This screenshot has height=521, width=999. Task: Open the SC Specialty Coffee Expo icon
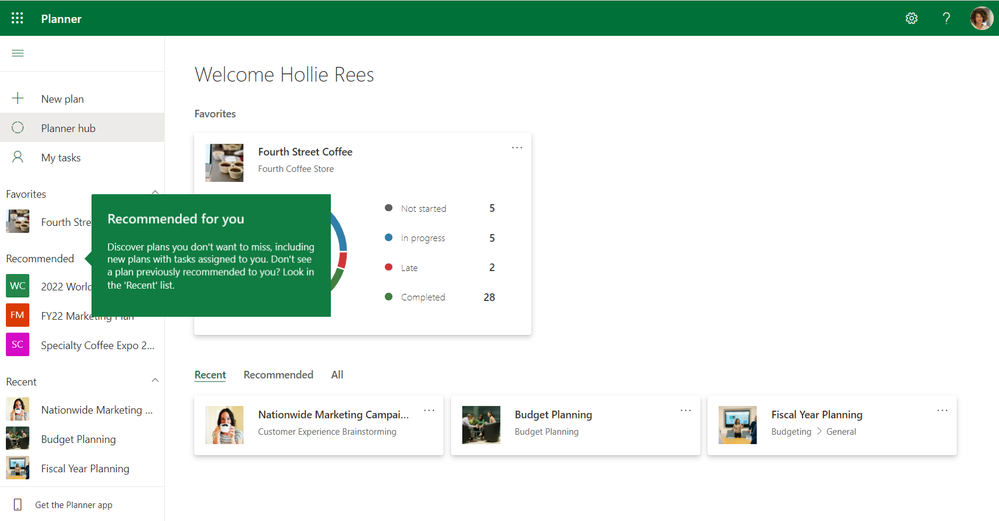(18, 345)
